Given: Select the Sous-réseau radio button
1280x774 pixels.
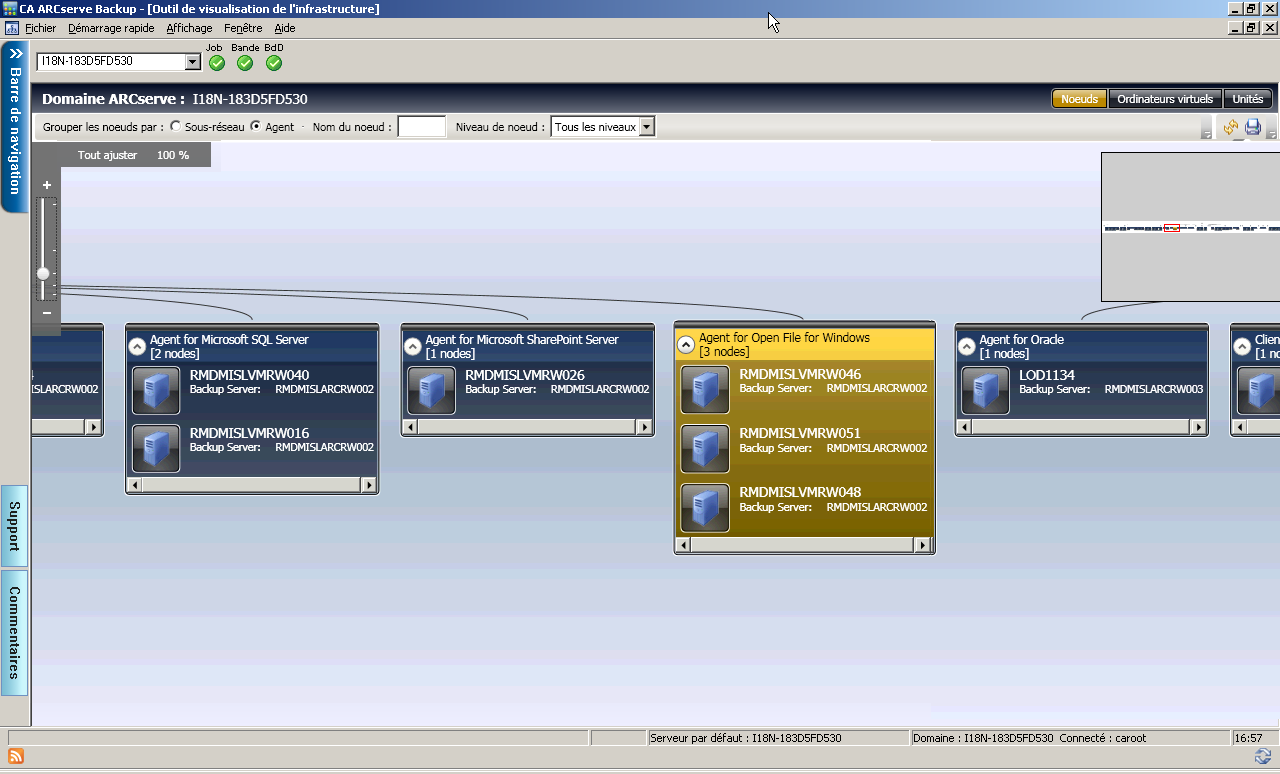Looking at the screenshot, I should pyautogui.click(x=176, y=127).
